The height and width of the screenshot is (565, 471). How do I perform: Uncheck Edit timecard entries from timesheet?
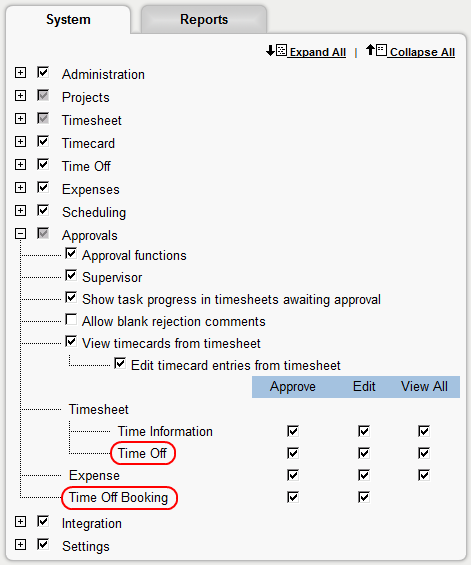[120, 363]
